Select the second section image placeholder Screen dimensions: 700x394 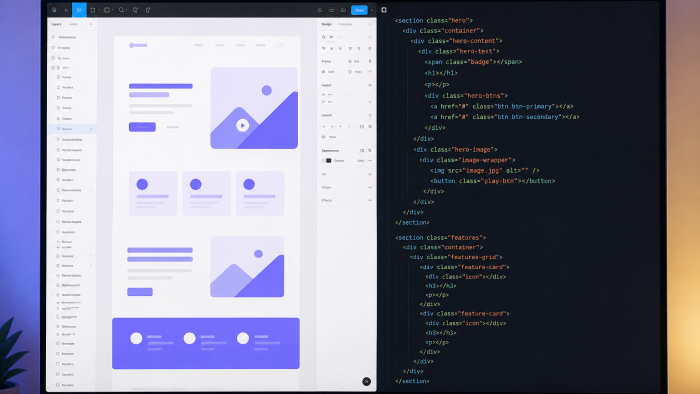click(247, 267)
